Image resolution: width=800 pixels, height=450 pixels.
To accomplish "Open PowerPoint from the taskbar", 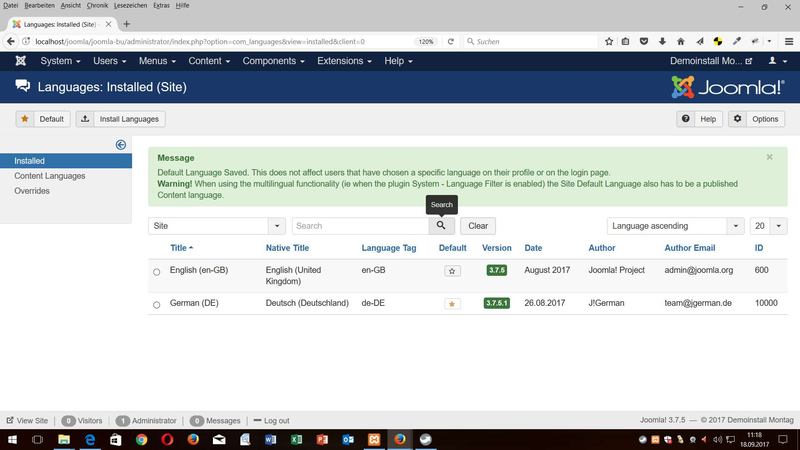I will (x=322, y=439).
